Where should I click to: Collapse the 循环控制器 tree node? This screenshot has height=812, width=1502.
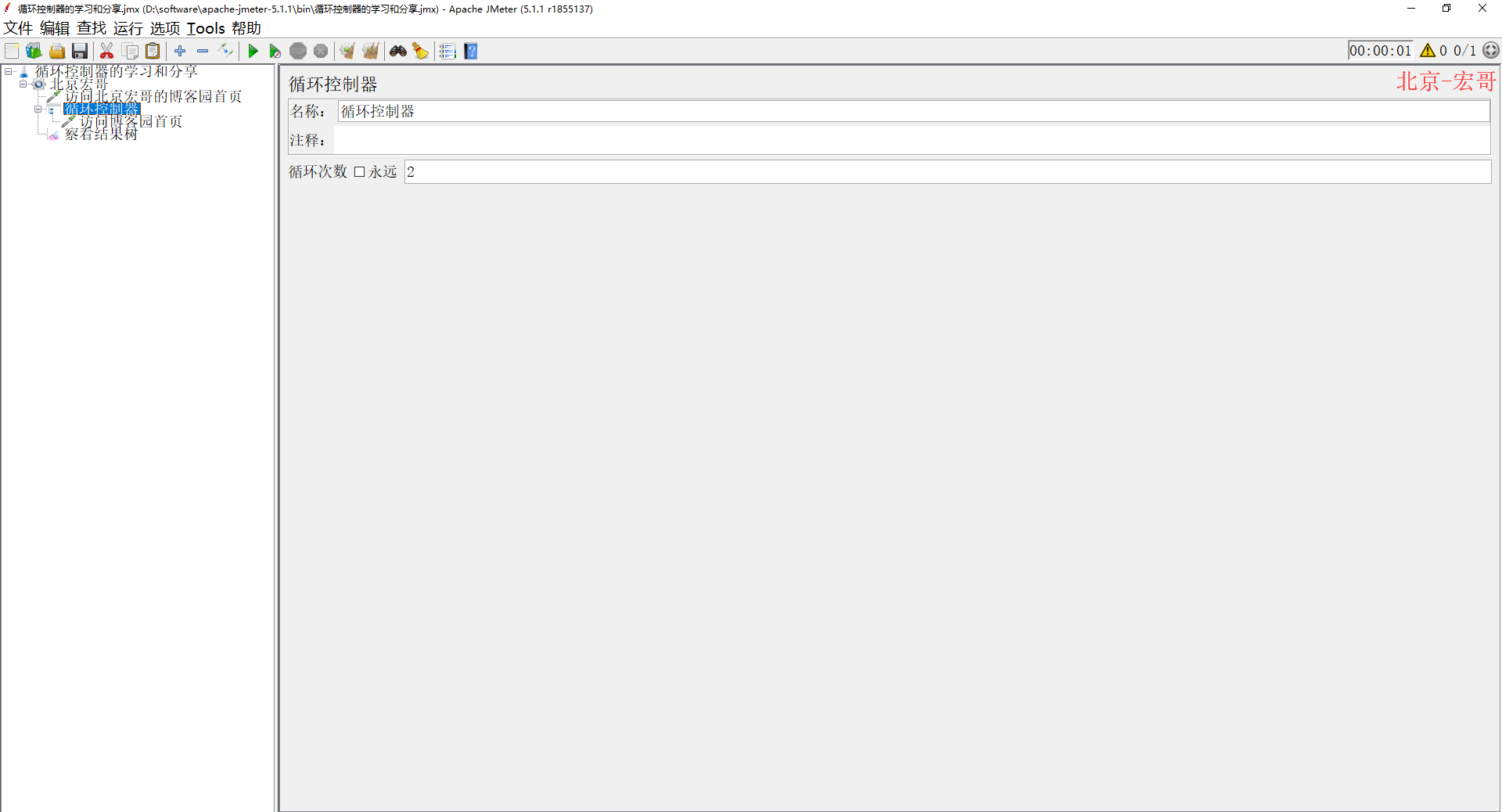pyautogui.click(x=38, y=109)
